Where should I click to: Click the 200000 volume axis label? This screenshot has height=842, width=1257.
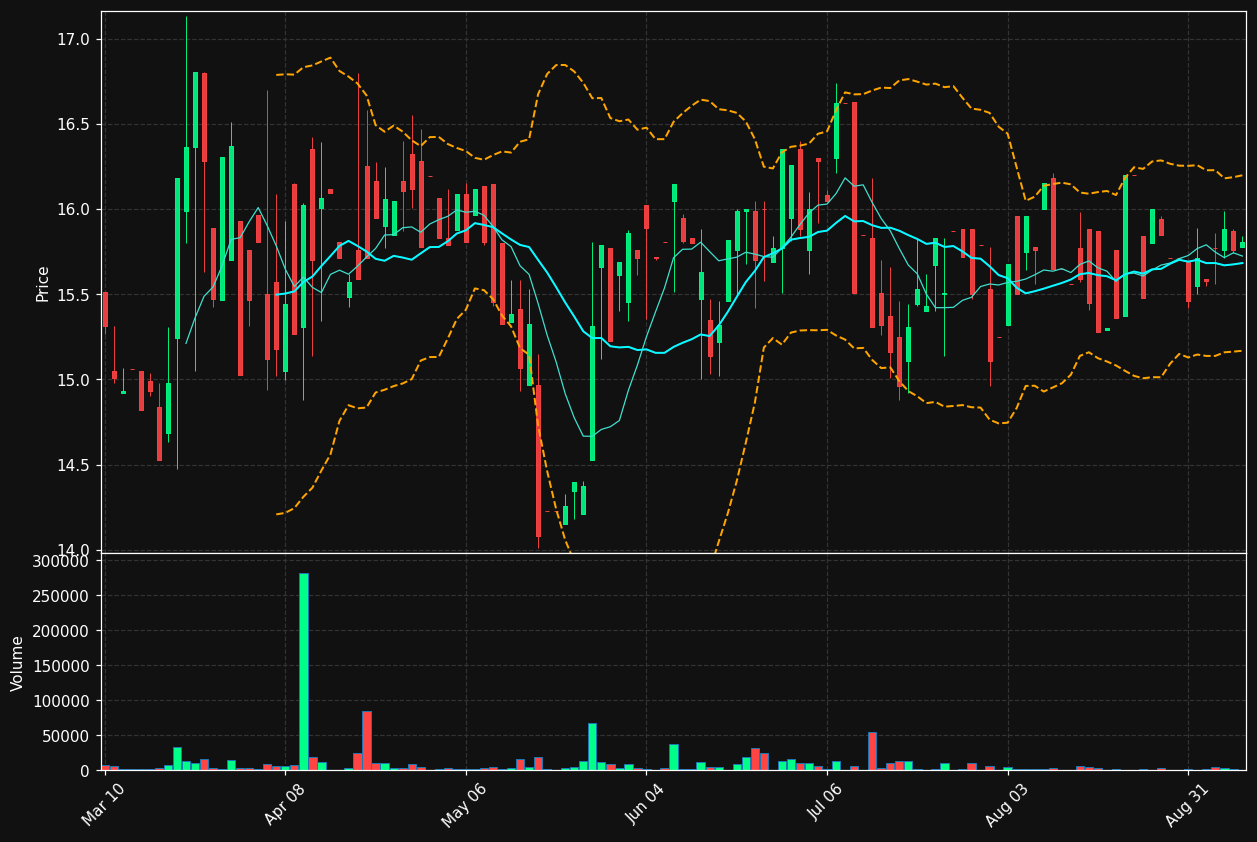pos(61,631)
